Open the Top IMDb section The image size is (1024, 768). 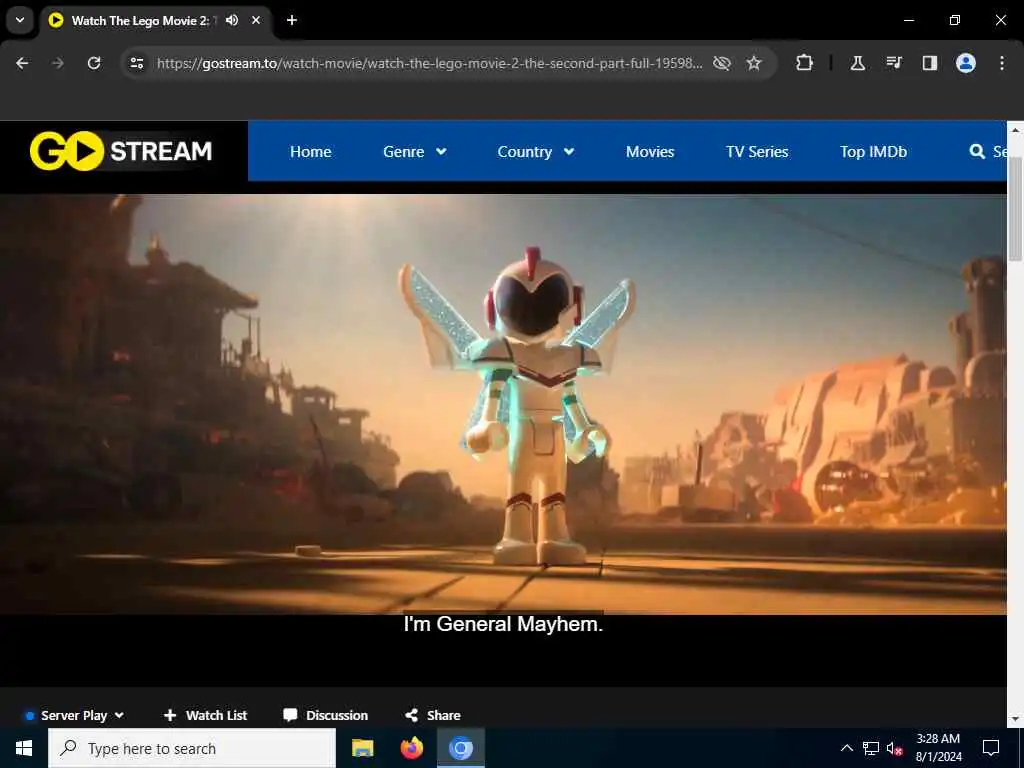pyautogui.click(x=873, y=152)
